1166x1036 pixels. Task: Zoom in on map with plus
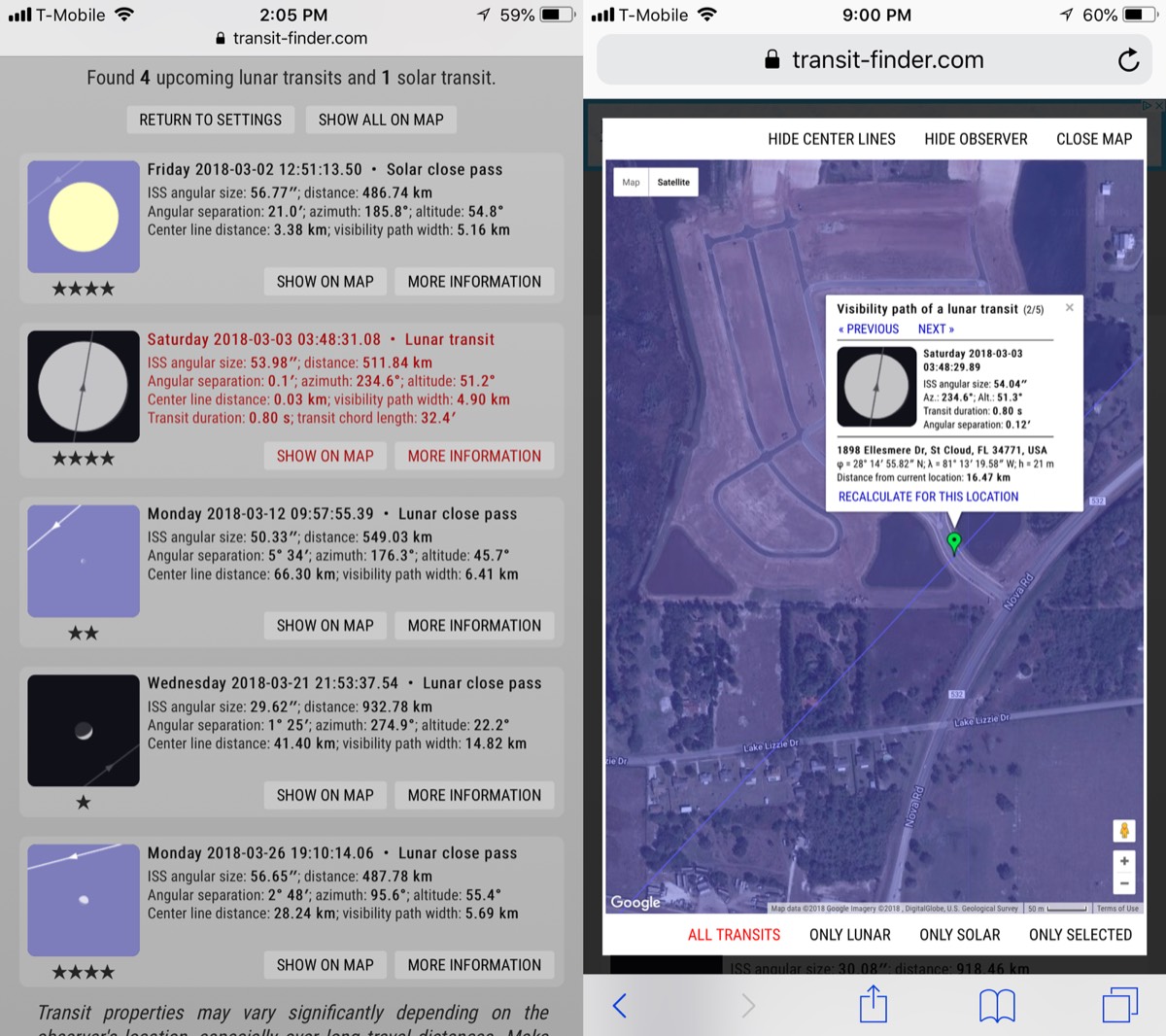[1124, 861]
